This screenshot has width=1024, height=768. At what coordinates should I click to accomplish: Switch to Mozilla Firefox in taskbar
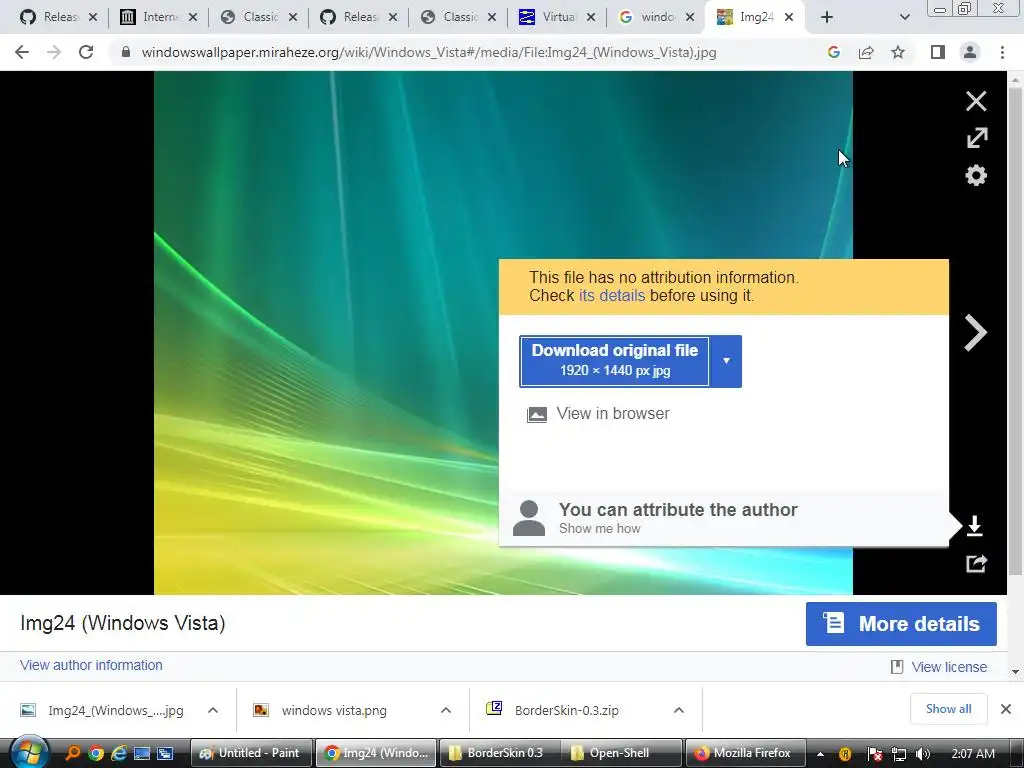744,753
